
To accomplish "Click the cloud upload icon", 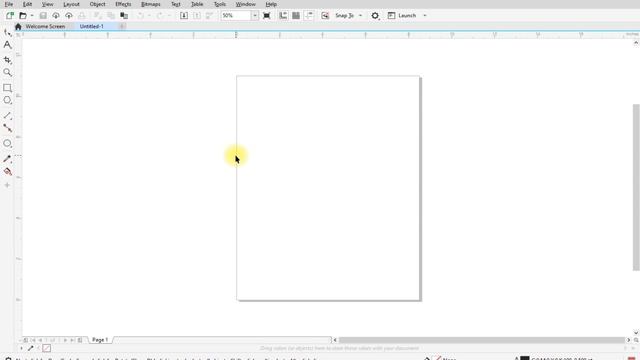I will click(69, 16).
